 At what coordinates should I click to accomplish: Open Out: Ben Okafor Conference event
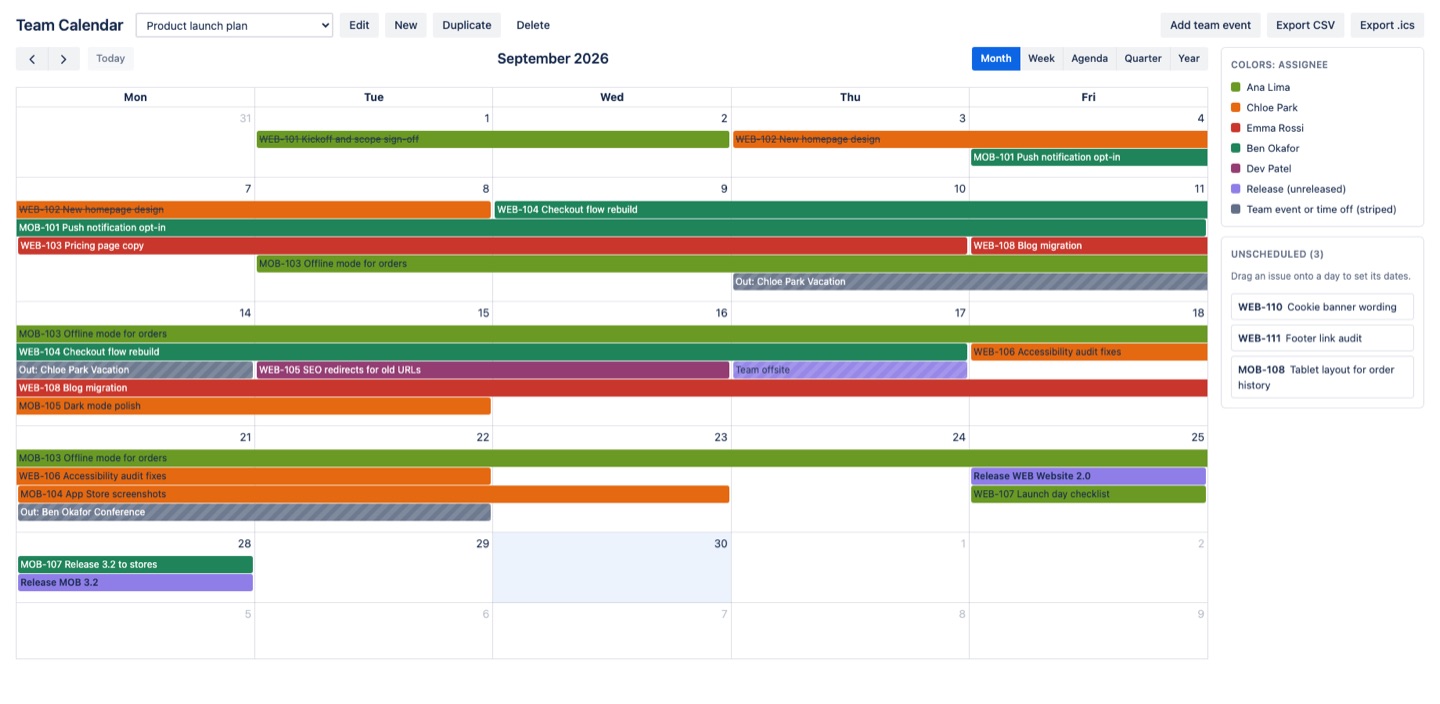[254, 512]
